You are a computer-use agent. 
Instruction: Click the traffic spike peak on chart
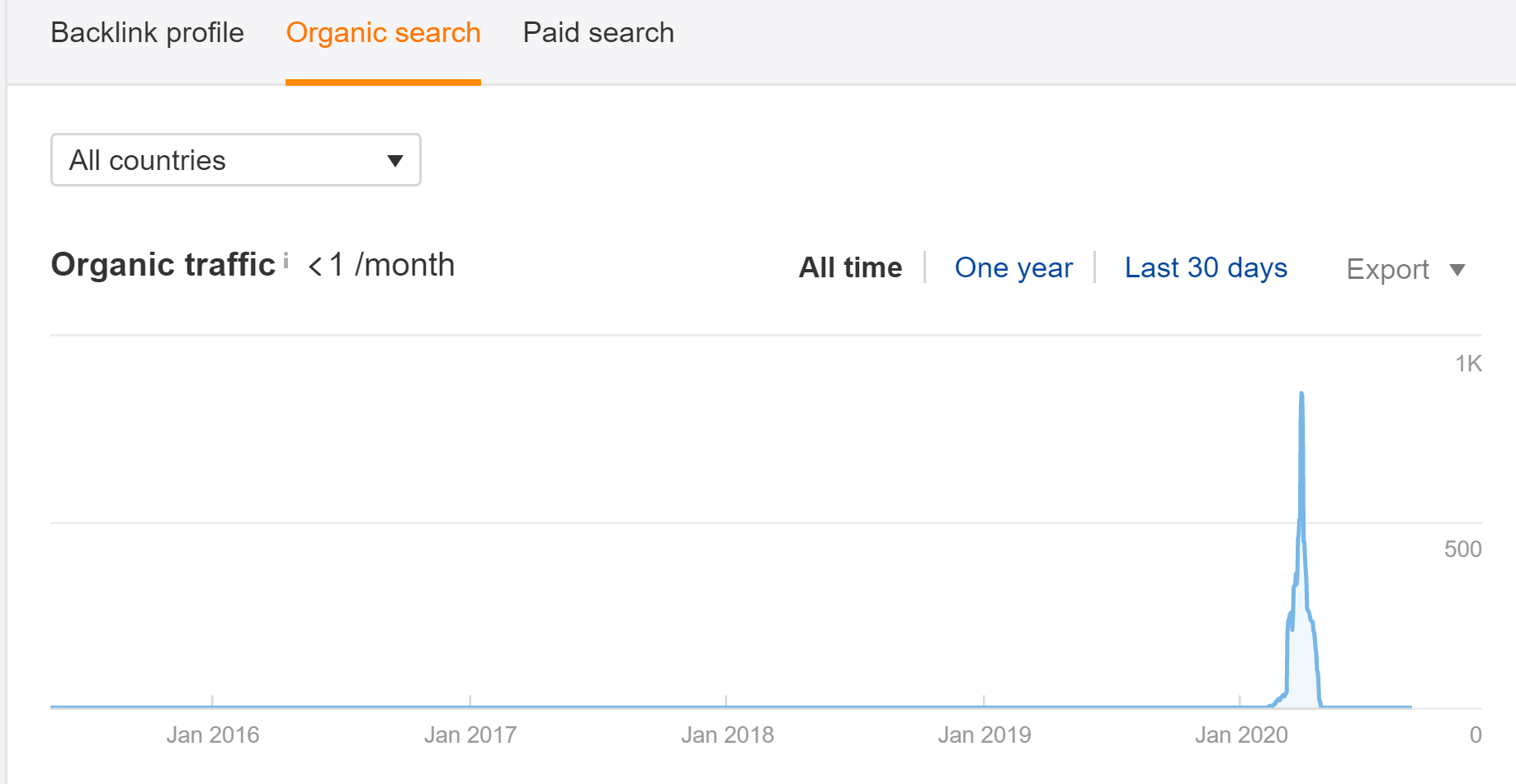click(1301, 394)
